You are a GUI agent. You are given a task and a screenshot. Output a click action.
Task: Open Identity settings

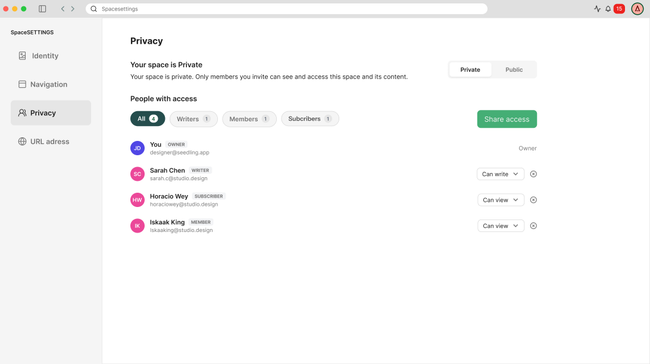51,56
